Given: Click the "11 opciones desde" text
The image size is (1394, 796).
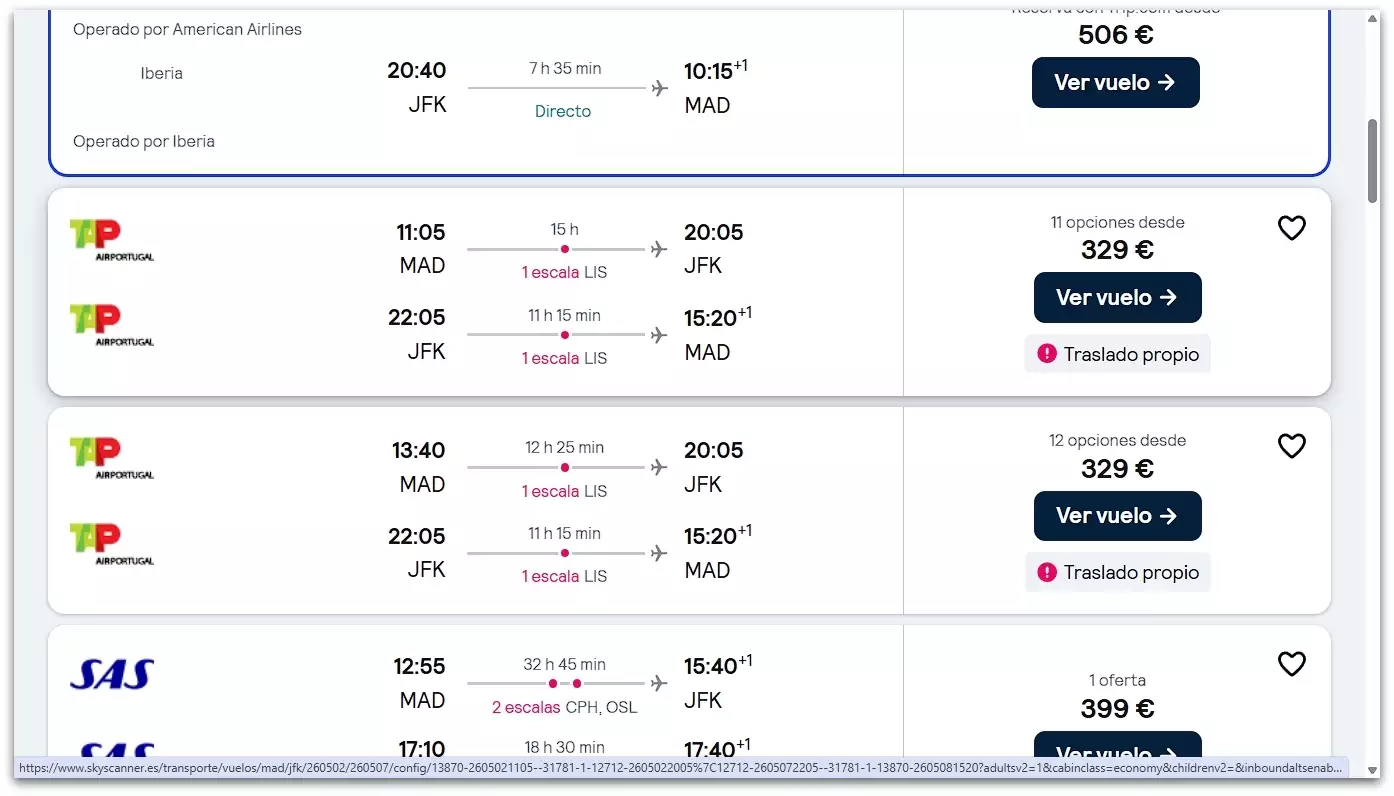Looking at the screenshot, I should point(1117,222).
